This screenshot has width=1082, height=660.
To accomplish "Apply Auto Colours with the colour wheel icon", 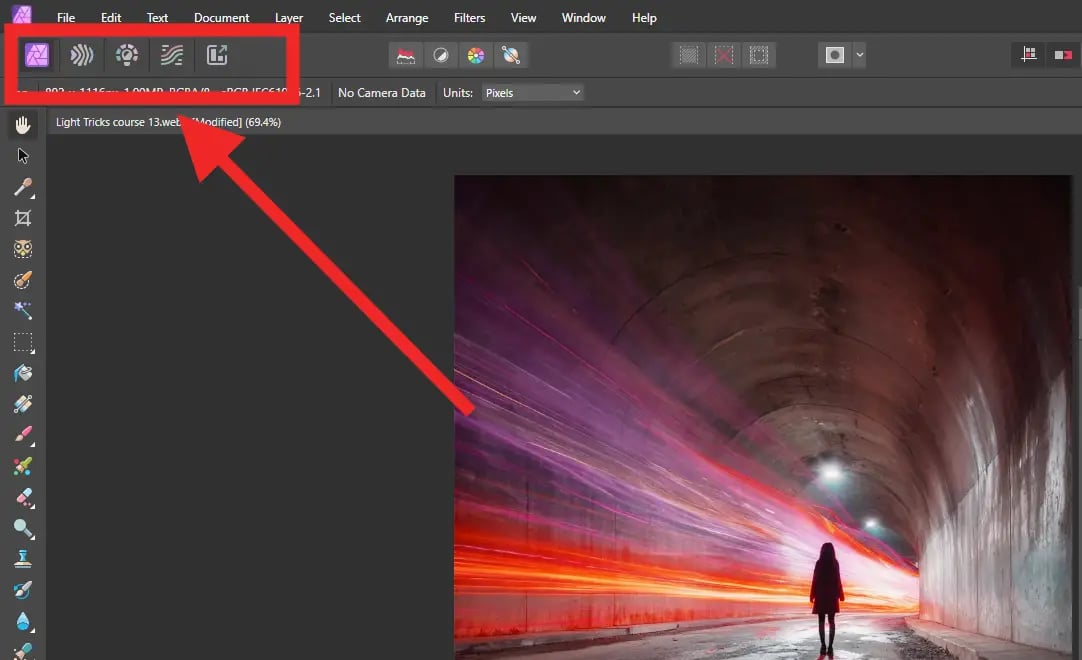I will click(x=475, y=55).
